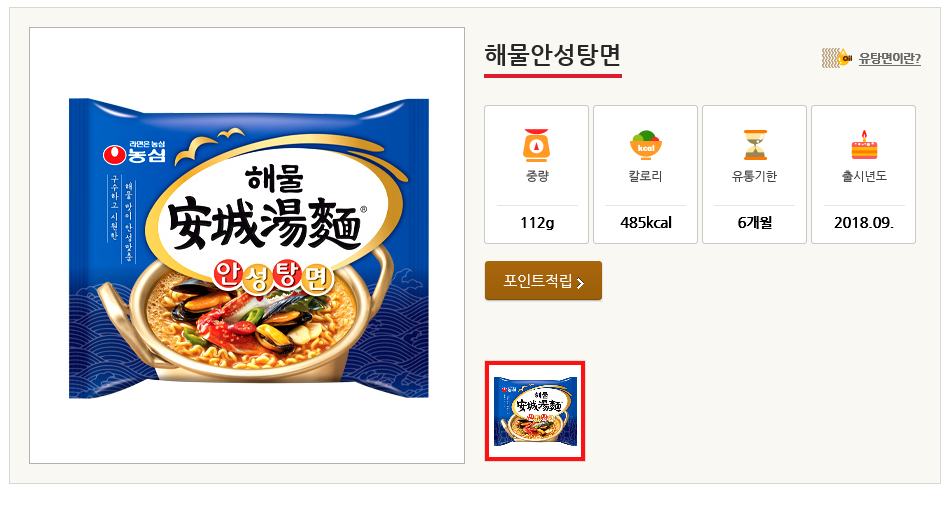Image resolution: width=950 pixels, height=505 pixels.
Task: Click the kcal calorie bowl icon
Action: (646, 145)
